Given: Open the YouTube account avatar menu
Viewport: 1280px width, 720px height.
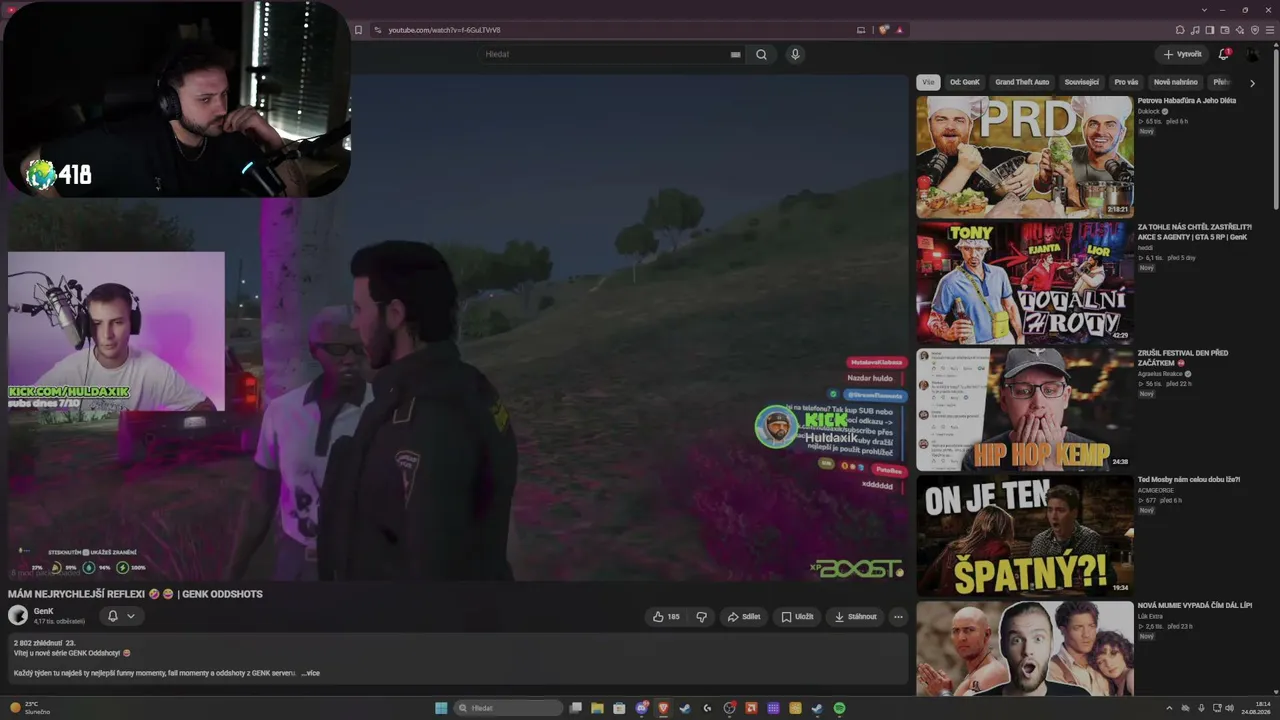Looking at the screenshot, I should click(1252, 54).
